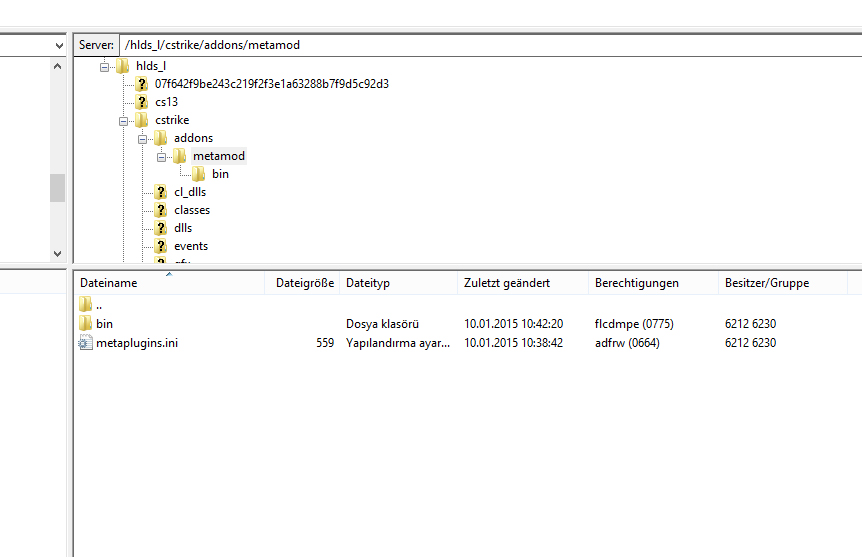Sort by Zuletzt geändert column header
862x557 pixels.
[x=507, y=283]
